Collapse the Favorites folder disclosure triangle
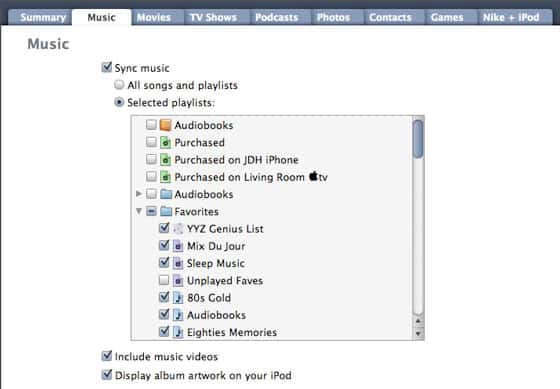The height and width of the screenshot is (389, 560). tap(139, 211)
